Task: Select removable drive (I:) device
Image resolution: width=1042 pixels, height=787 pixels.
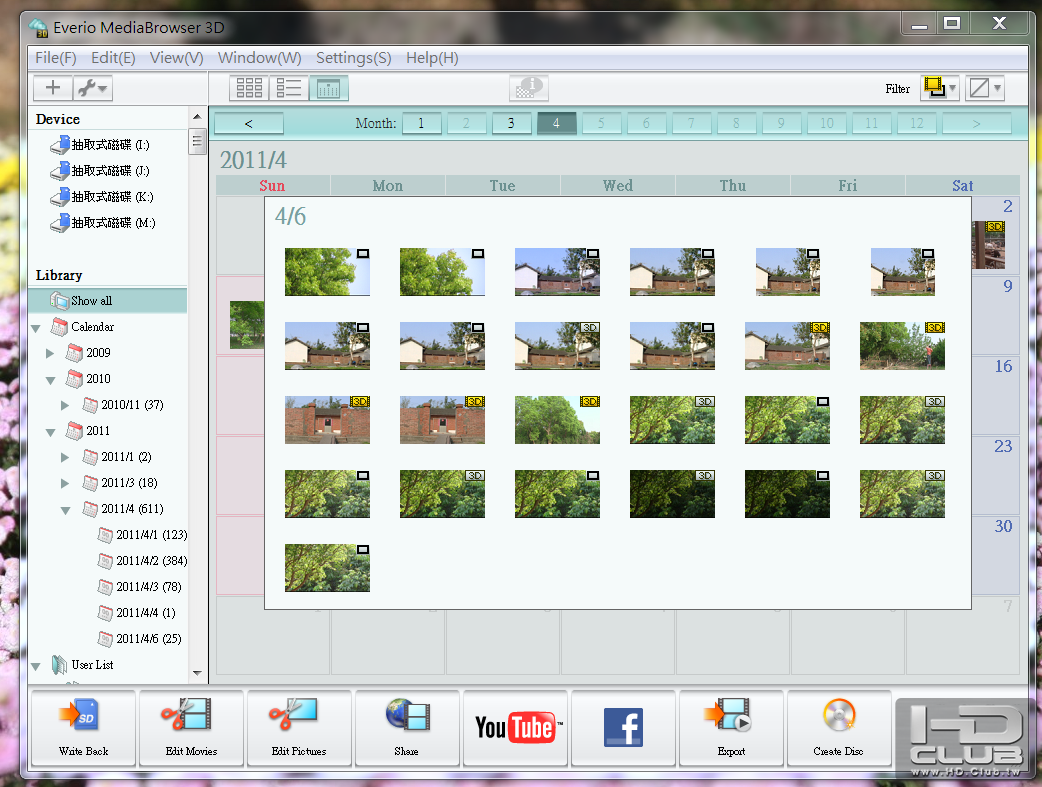Action: [x=100, y=144]
